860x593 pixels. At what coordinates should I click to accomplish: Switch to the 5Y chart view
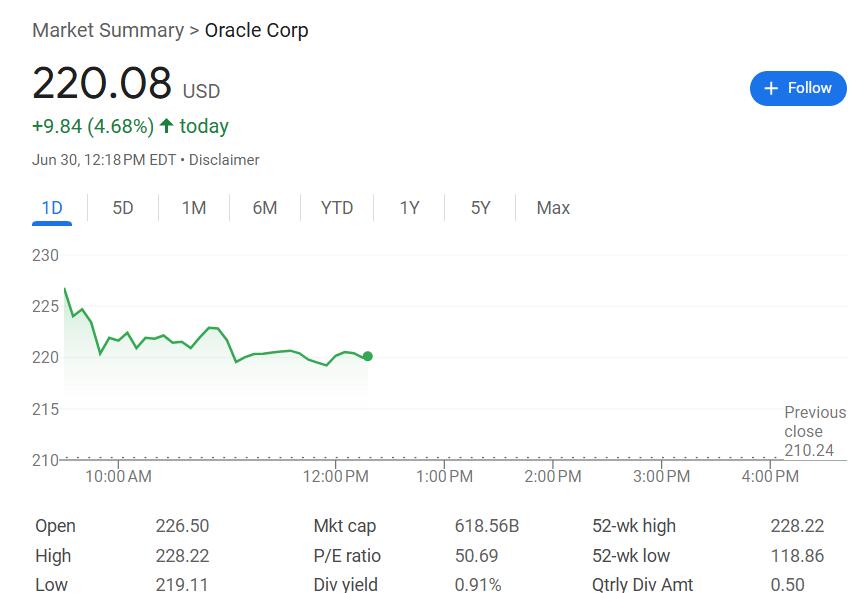[480, 208]
